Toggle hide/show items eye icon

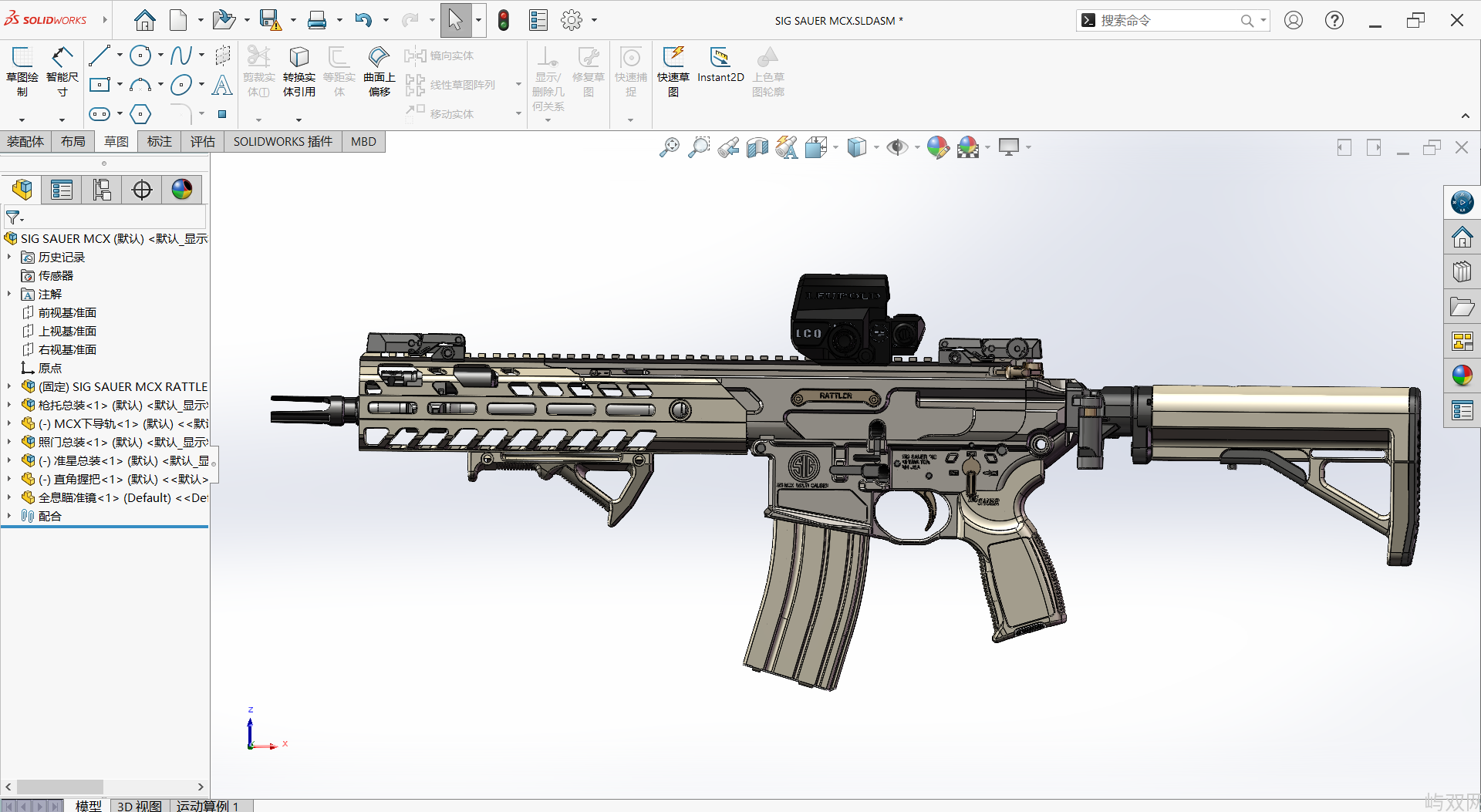click(896, 147)
